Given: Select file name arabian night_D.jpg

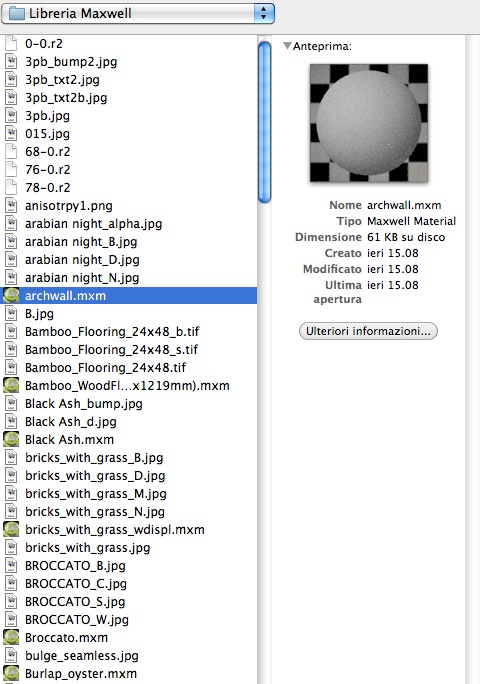Looking at the screenshot, I should [x=82, y=260].
